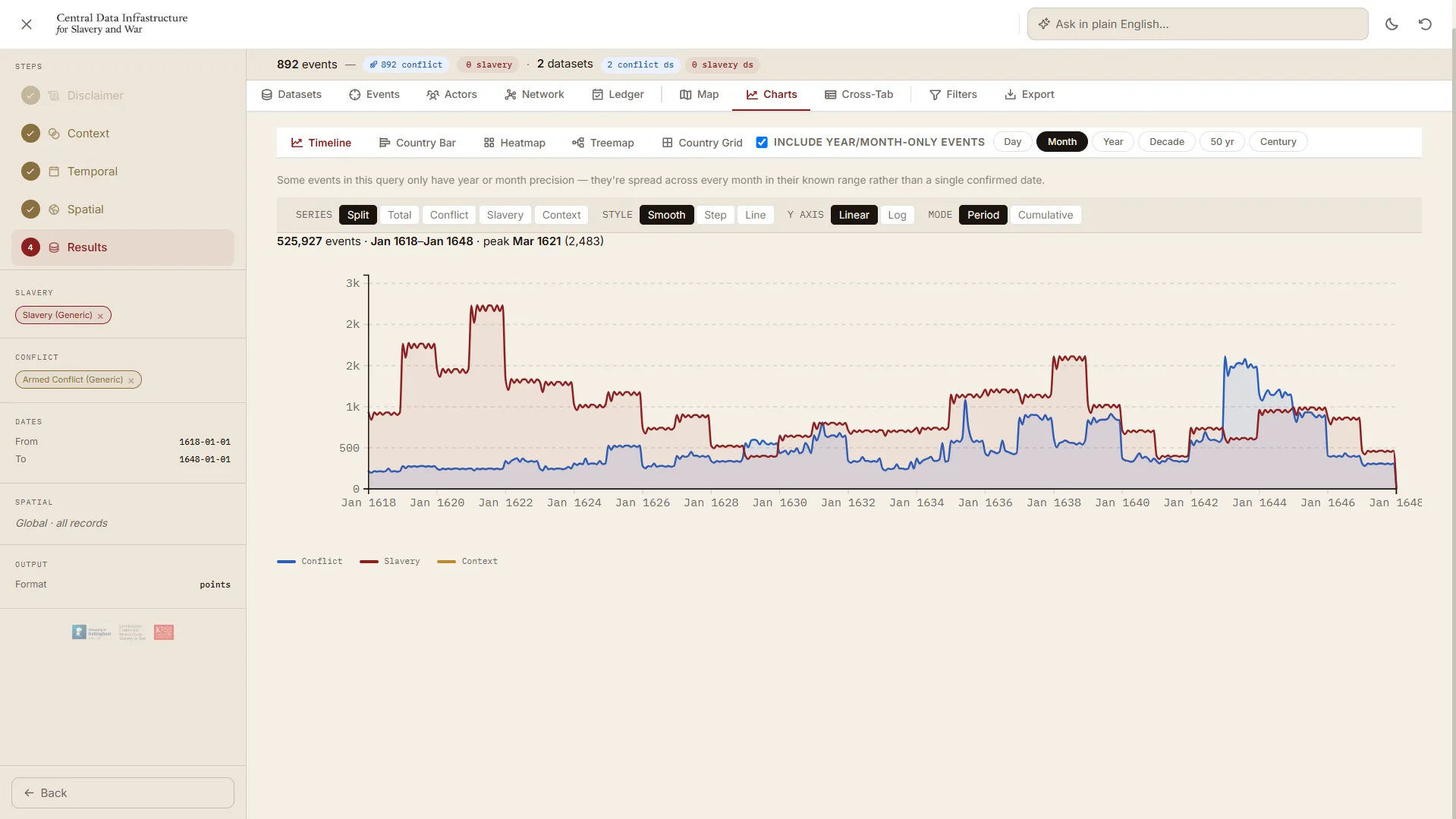
Task: Select Step chart style
Action: point(715,215)
